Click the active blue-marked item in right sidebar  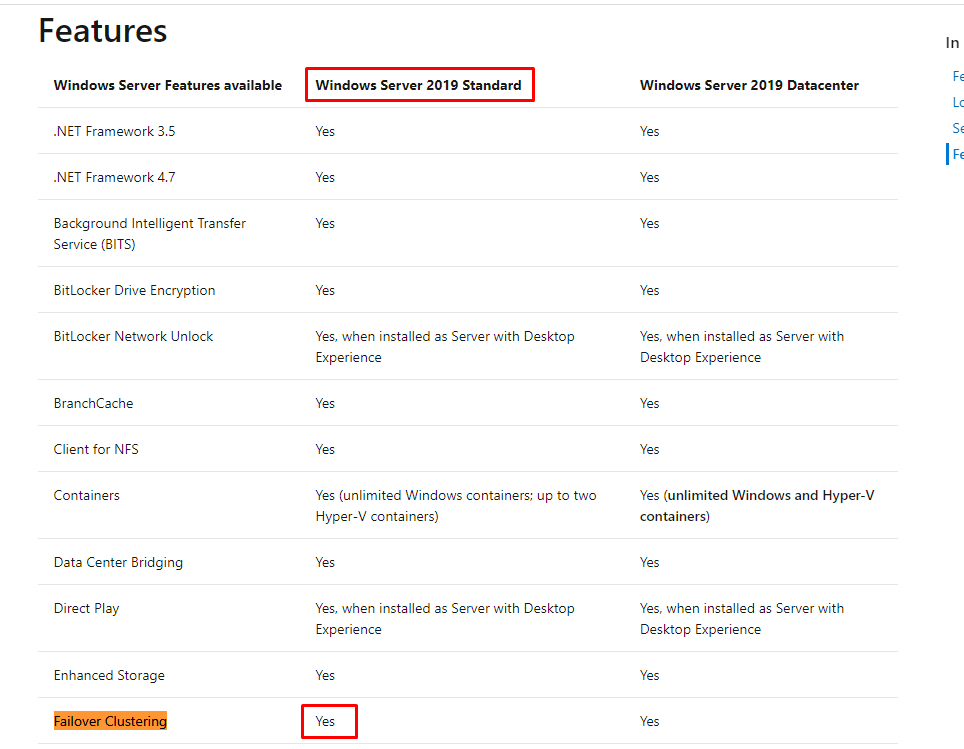[958, 154]
